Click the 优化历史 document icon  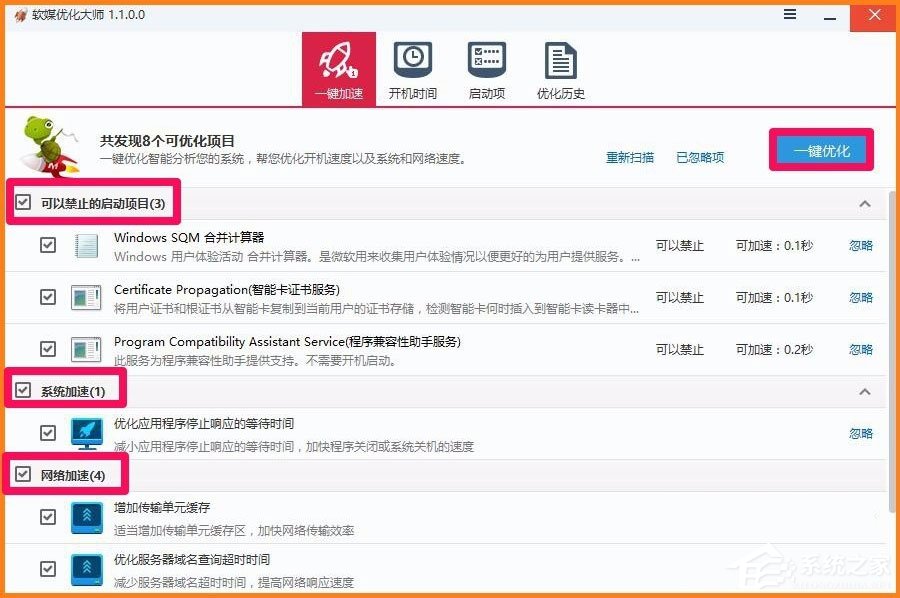(560, 60)
